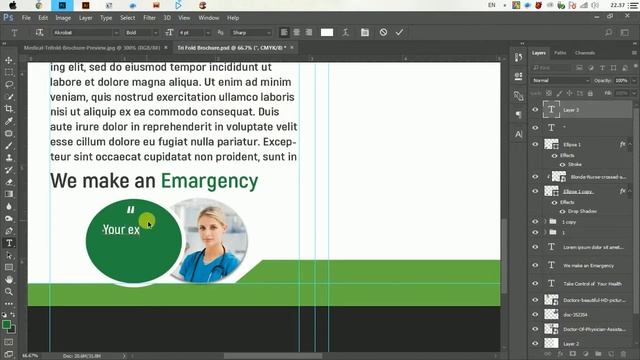
Task: Open the Apple menu
Action: coord(13,5)
